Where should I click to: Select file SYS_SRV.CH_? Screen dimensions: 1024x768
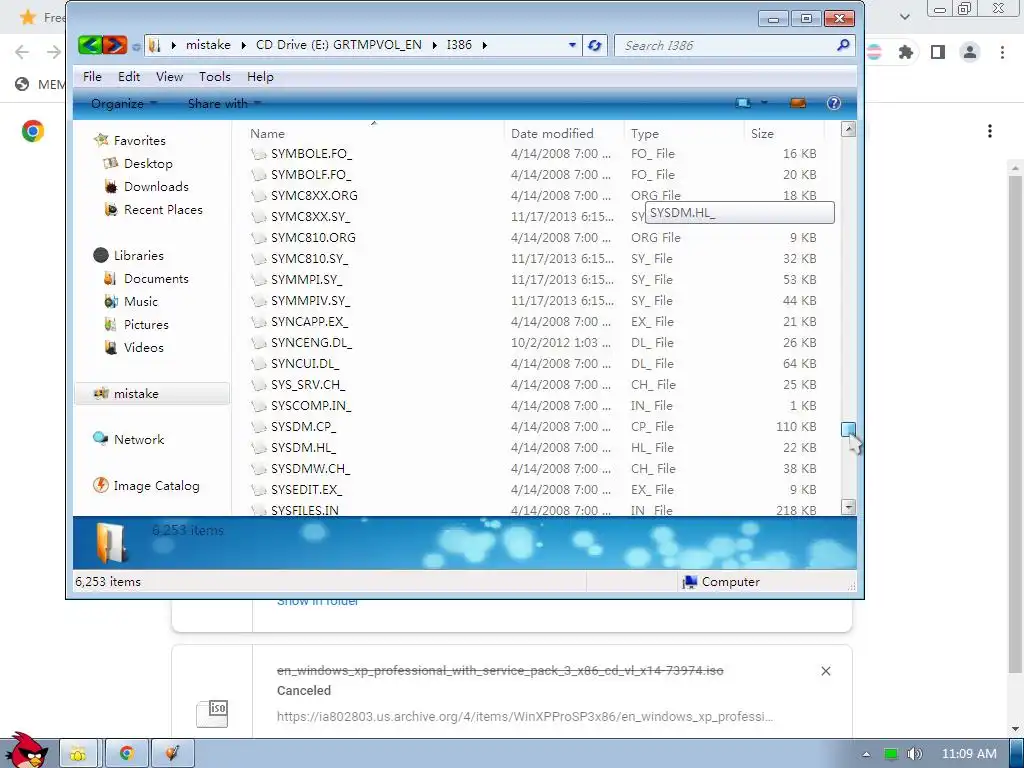pos(308,385)
